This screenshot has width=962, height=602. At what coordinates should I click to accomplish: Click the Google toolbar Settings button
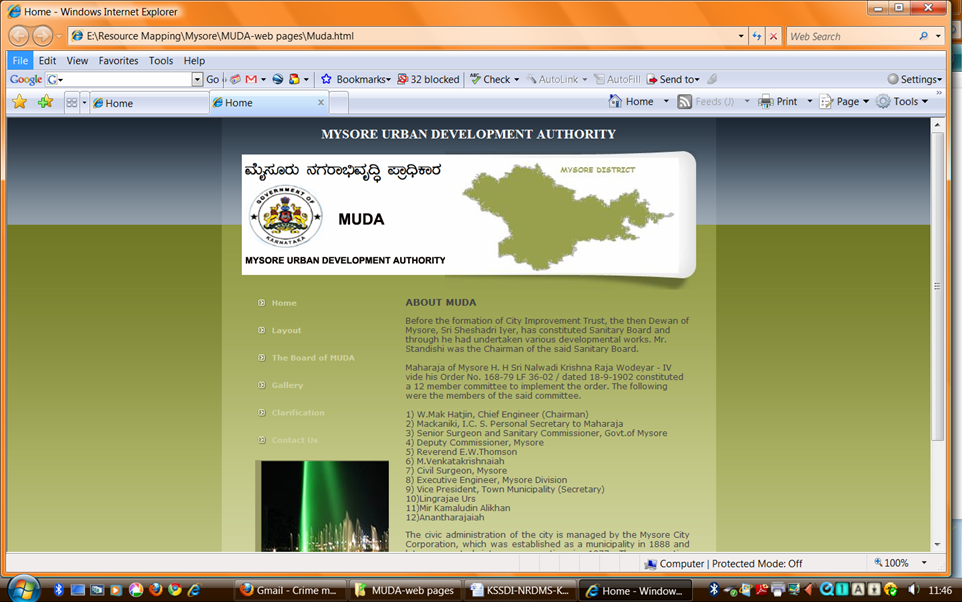pyautogui.click(x=914, y=79)
